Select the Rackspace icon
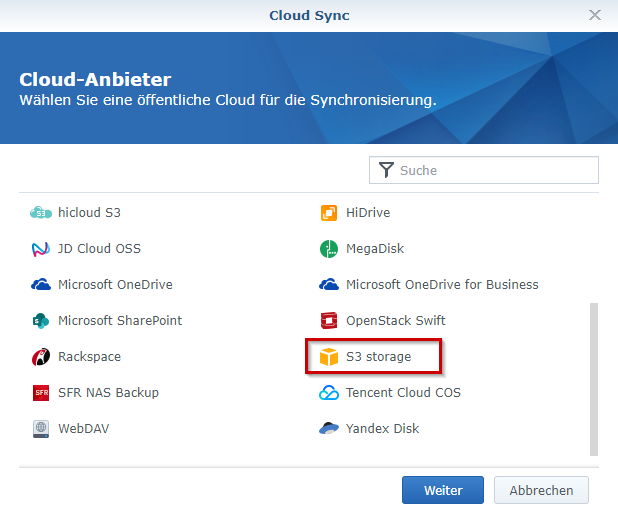This screenshot has width=618, height=511. click(41, 356)
